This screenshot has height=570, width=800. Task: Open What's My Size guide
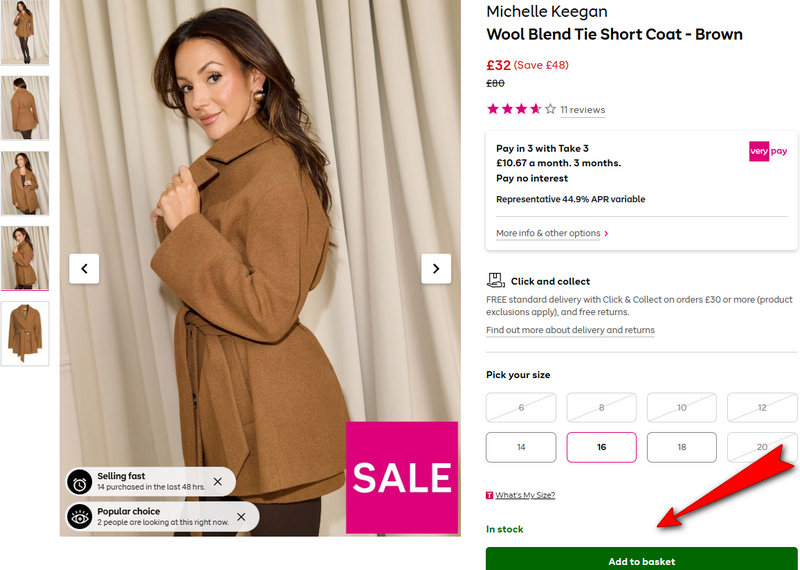524,495
